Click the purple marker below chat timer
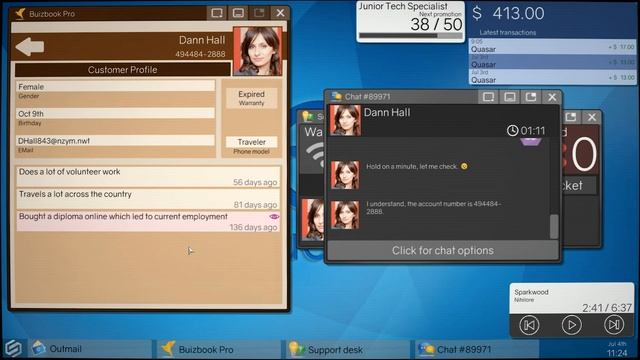The height and width of the screenshot is (360, 640). click(x=531, y=142)
